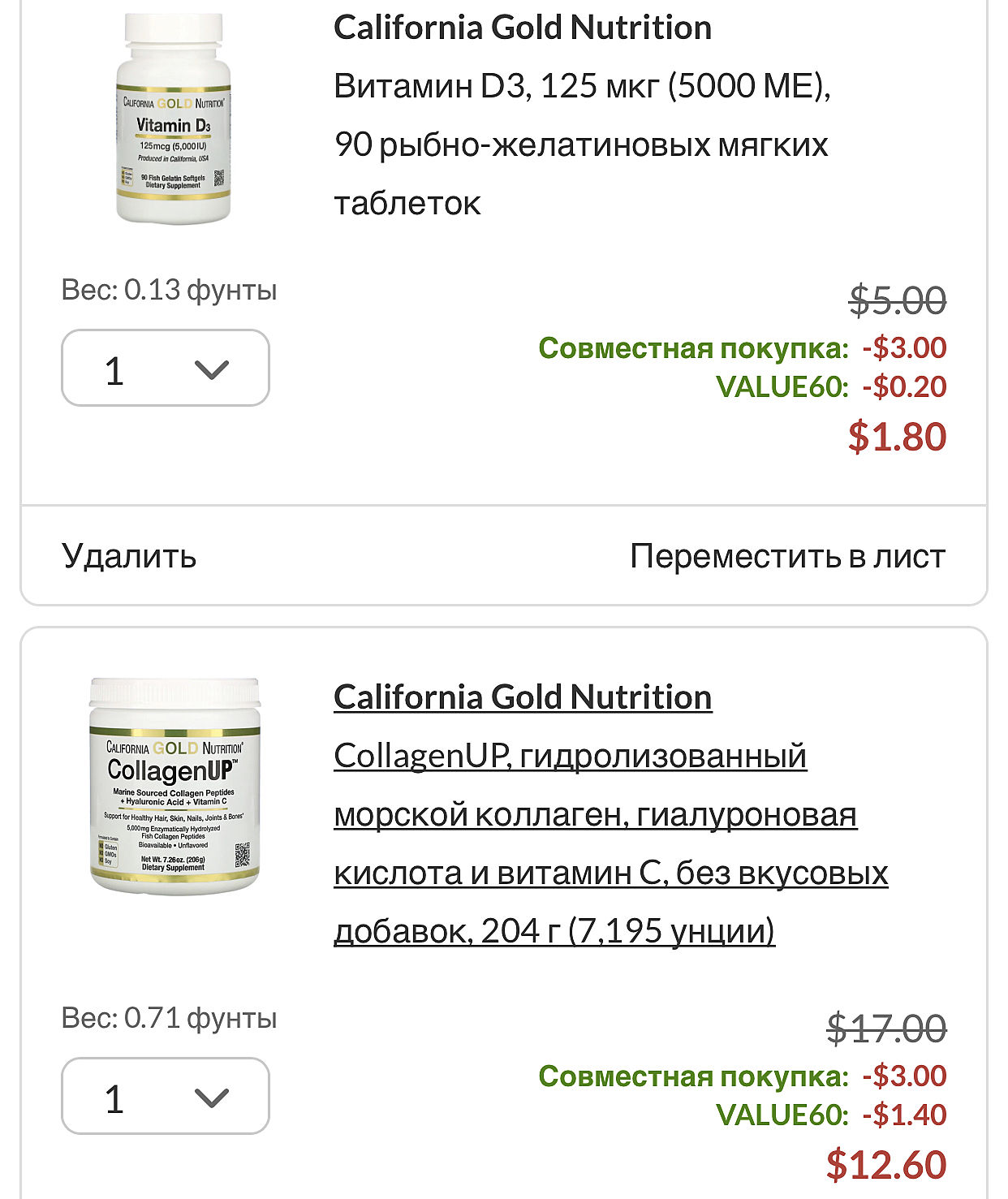This screenshot has height=1199, width=1008.
Task: Tap Совместная покупка label under the $17.00 price
Action: click(x=693, y=1076)
